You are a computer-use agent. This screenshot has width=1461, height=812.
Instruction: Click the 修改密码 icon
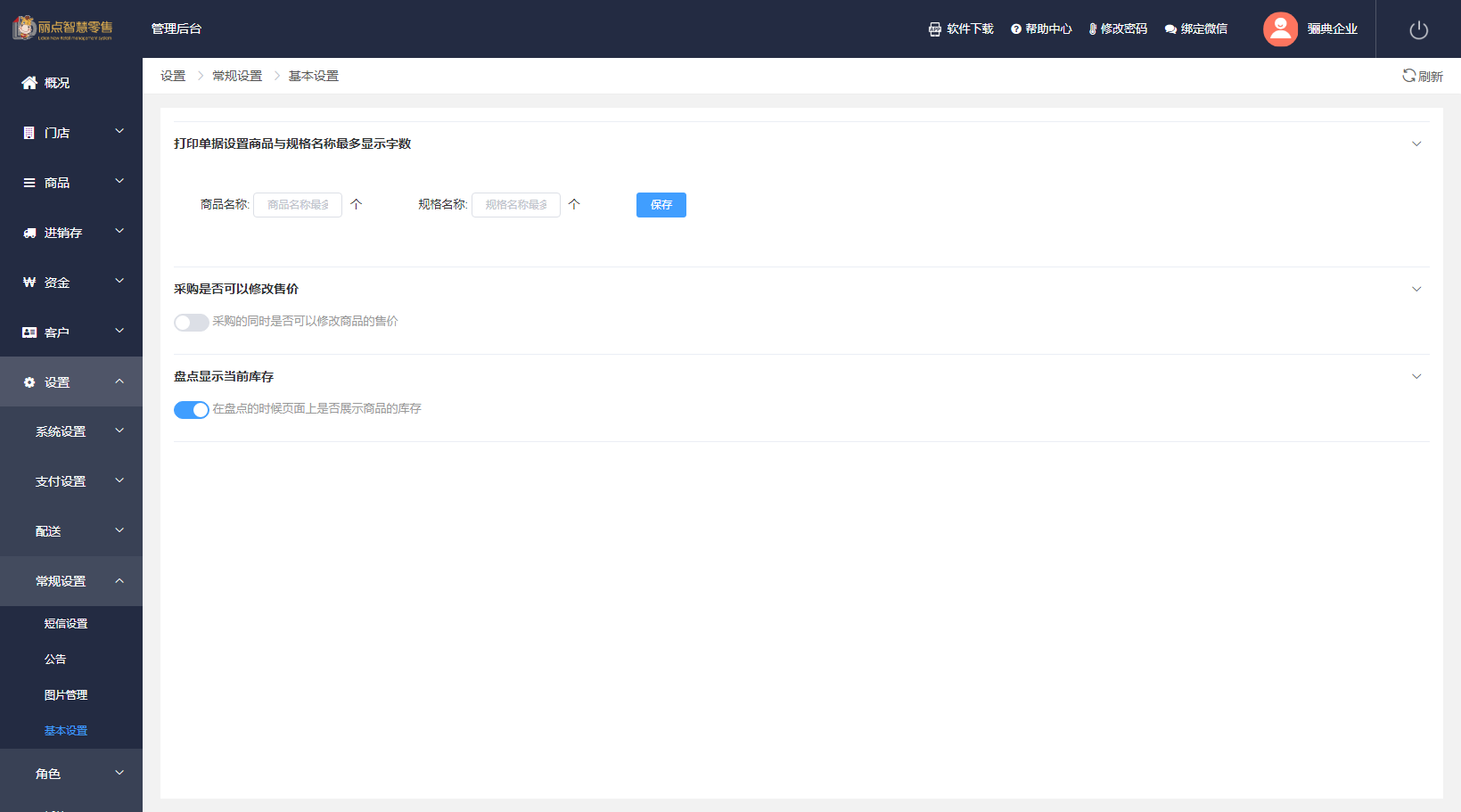[1092, 29]
